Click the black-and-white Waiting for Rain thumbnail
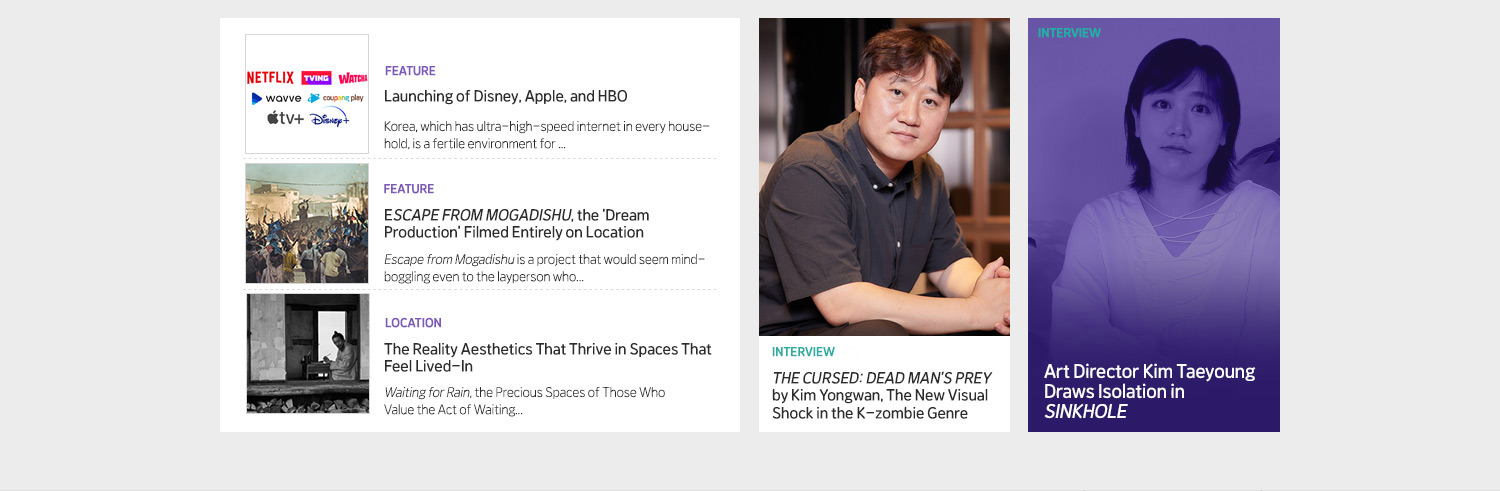Viewport: 1500px width, 491px height. (307, 353)
